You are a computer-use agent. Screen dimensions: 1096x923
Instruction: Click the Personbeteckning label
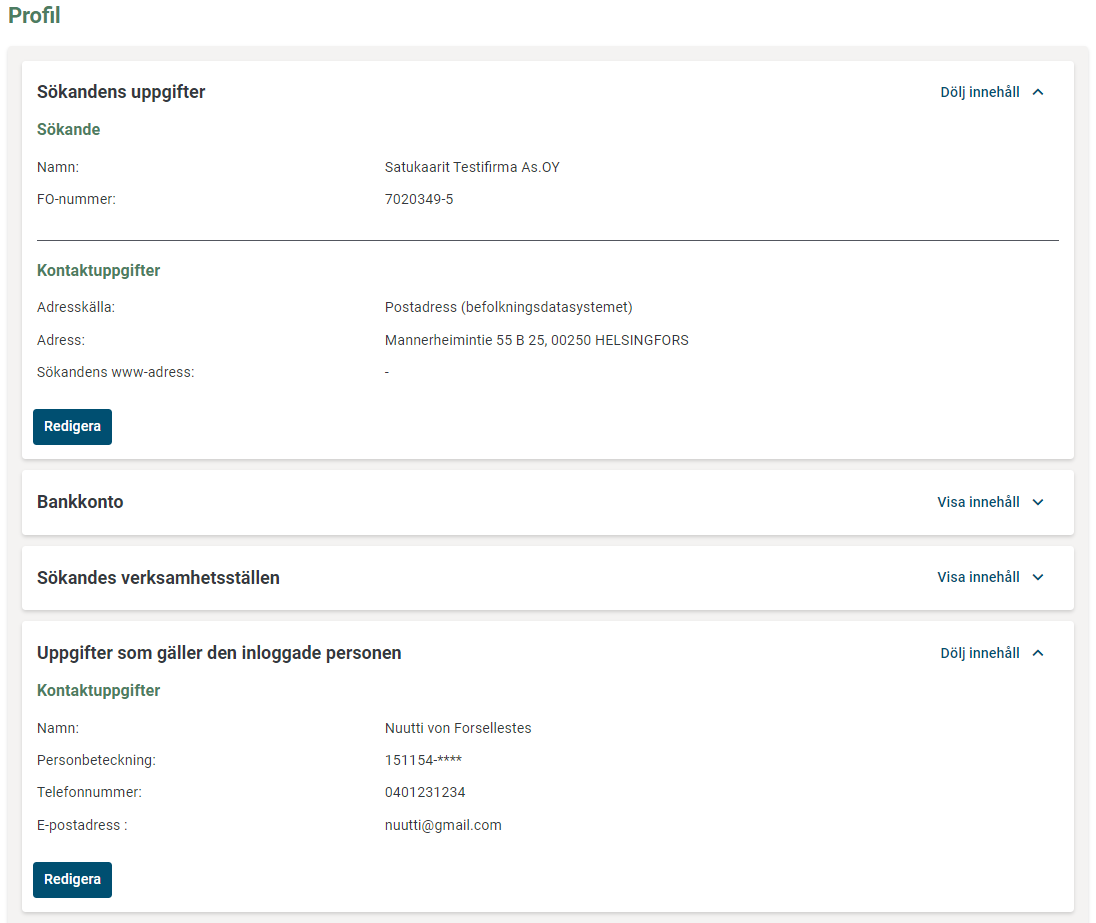96,760
